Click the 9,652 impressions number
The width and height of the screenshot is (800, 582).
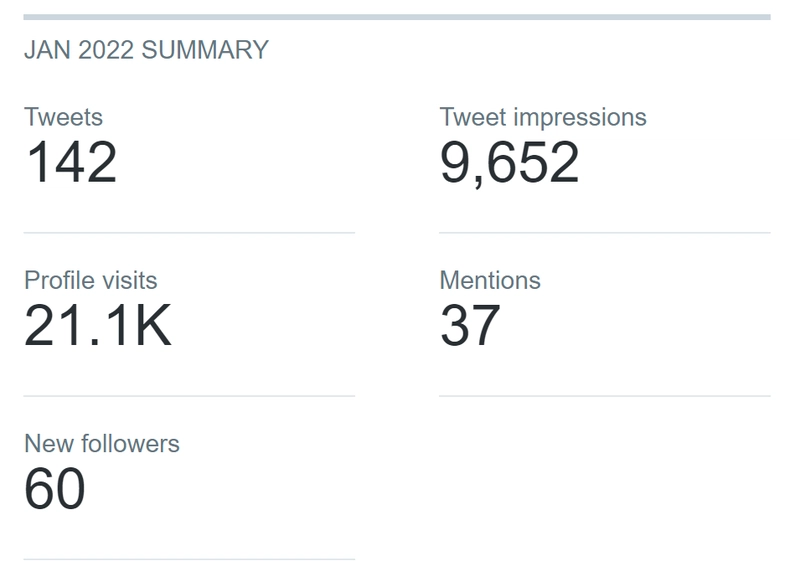[x=509, y=163]
